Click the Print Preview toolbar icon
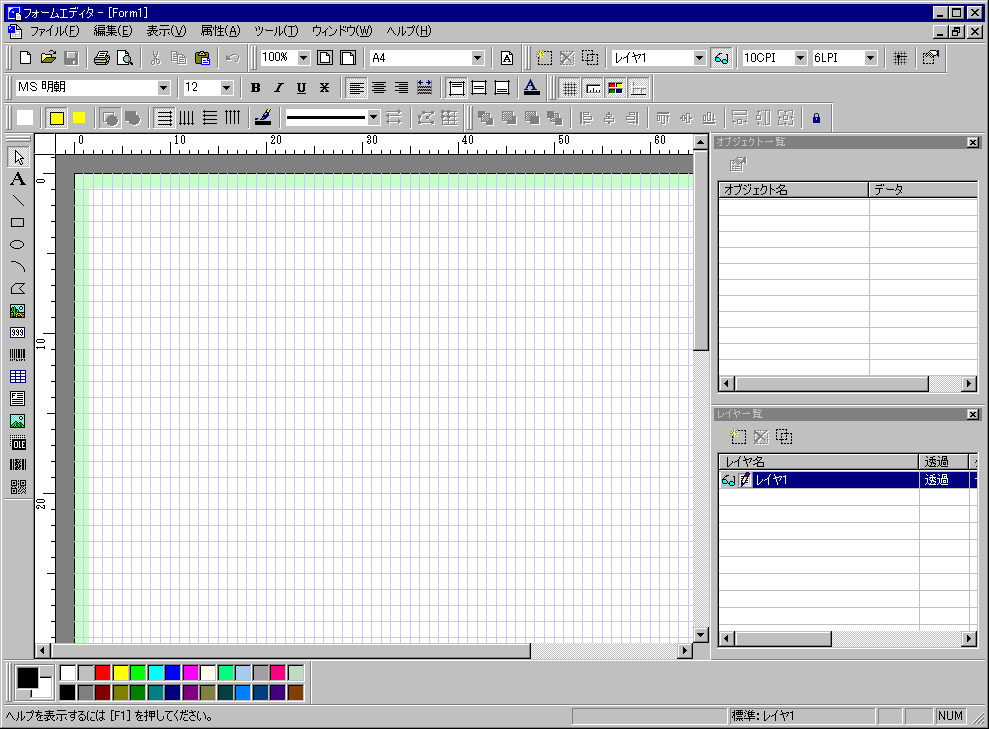The width and height of the screenshot is (989, 729). tap(125, 58)
